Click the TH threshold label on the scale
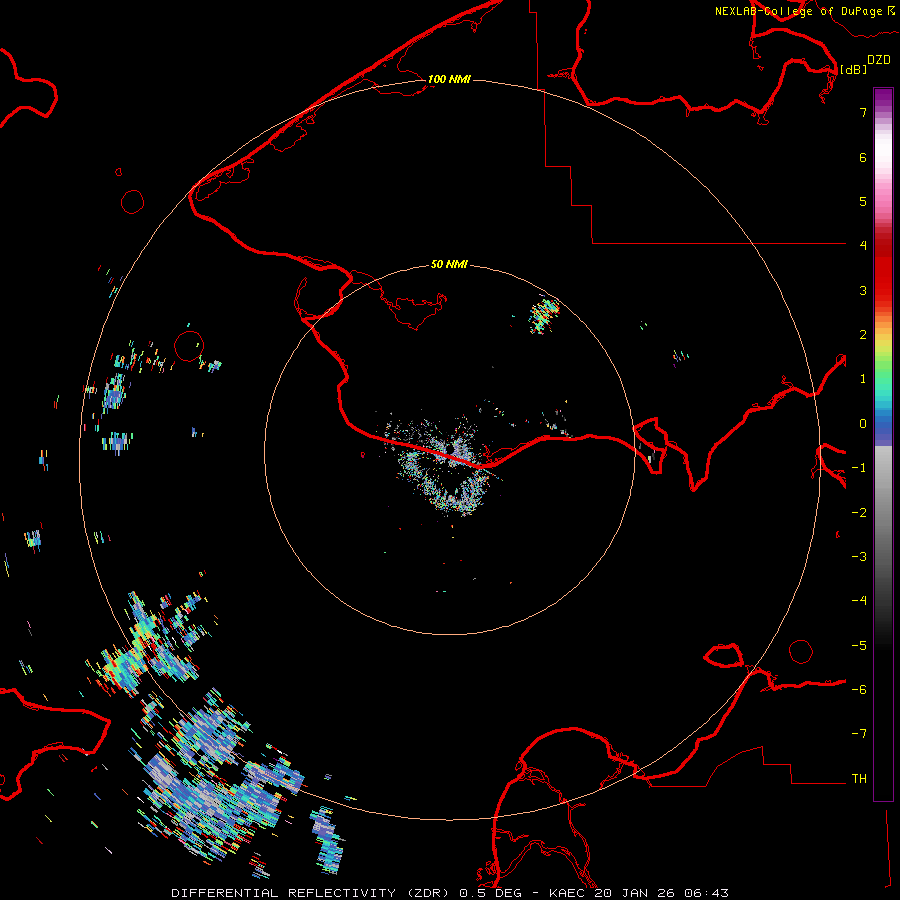Image resolution: width=900 pixels, height=900 pixels. tap(859, 779)
